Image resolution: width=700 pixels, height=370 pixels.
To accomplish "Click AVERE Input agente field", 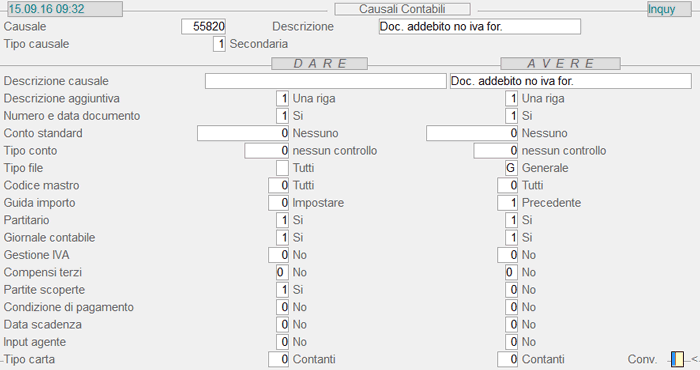I will (x=512, y=342).
